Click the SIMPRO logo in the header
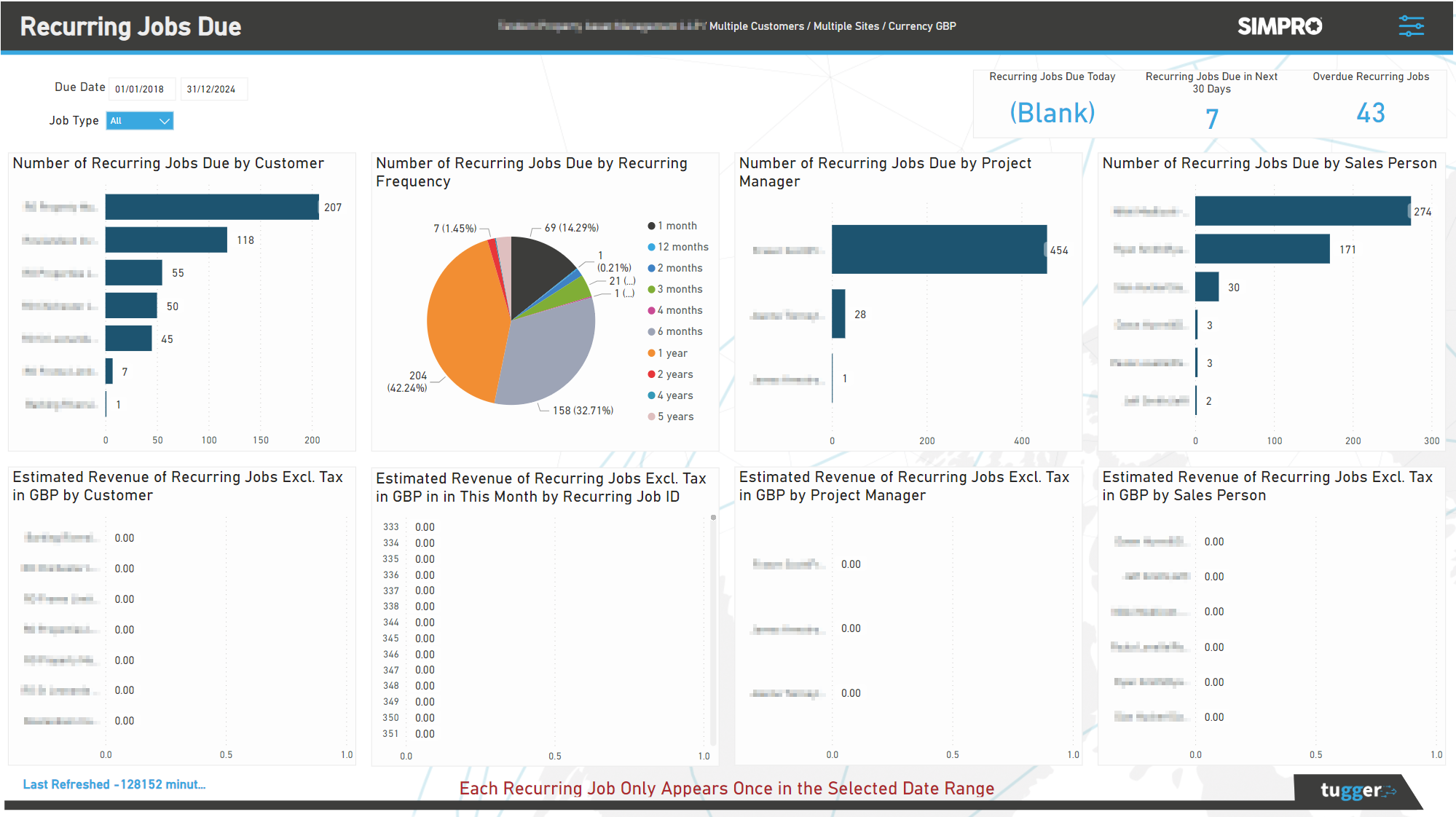Image resolution: width=1456 pixels, height=817 pixels. point(1279,25)
